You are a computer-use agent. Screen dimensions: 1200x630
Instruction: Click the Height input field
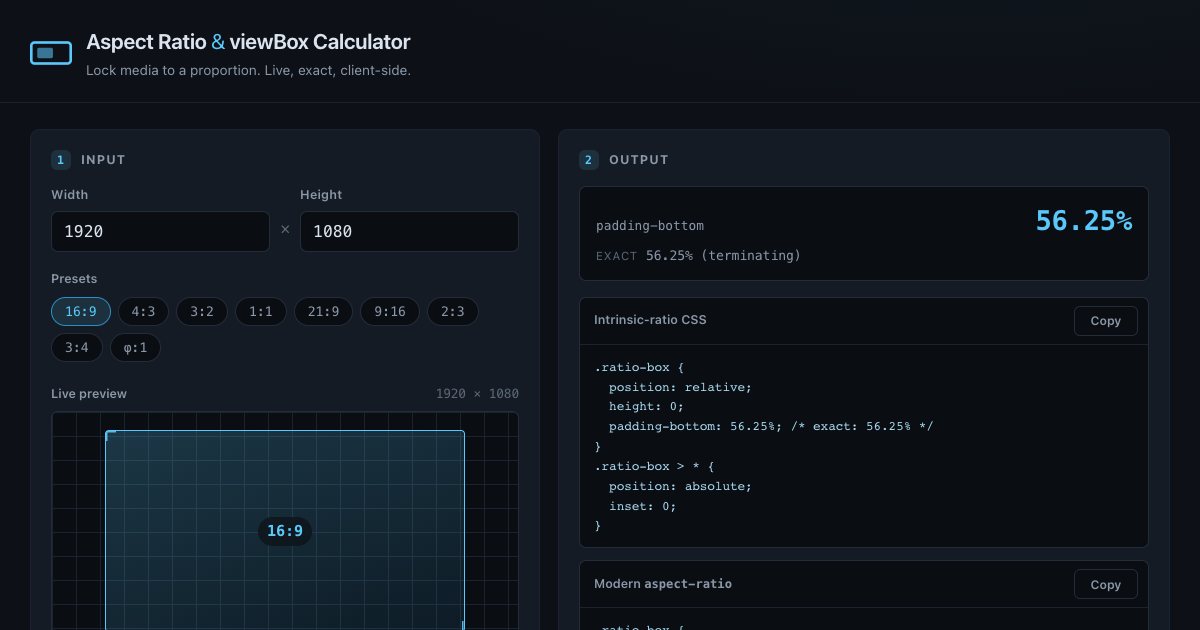(409, 231)
